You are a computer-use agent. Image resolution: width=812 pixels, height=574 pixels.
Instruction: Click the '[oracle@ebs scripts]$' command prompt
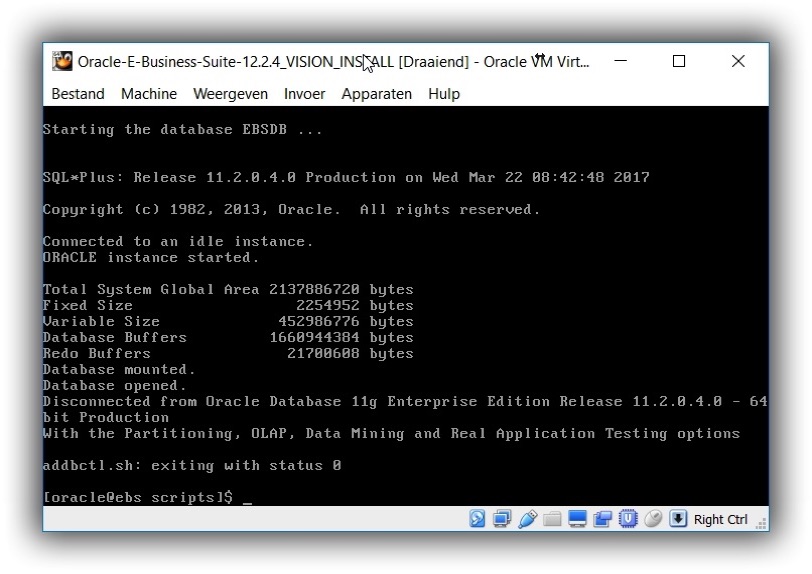tap(138, 497)
